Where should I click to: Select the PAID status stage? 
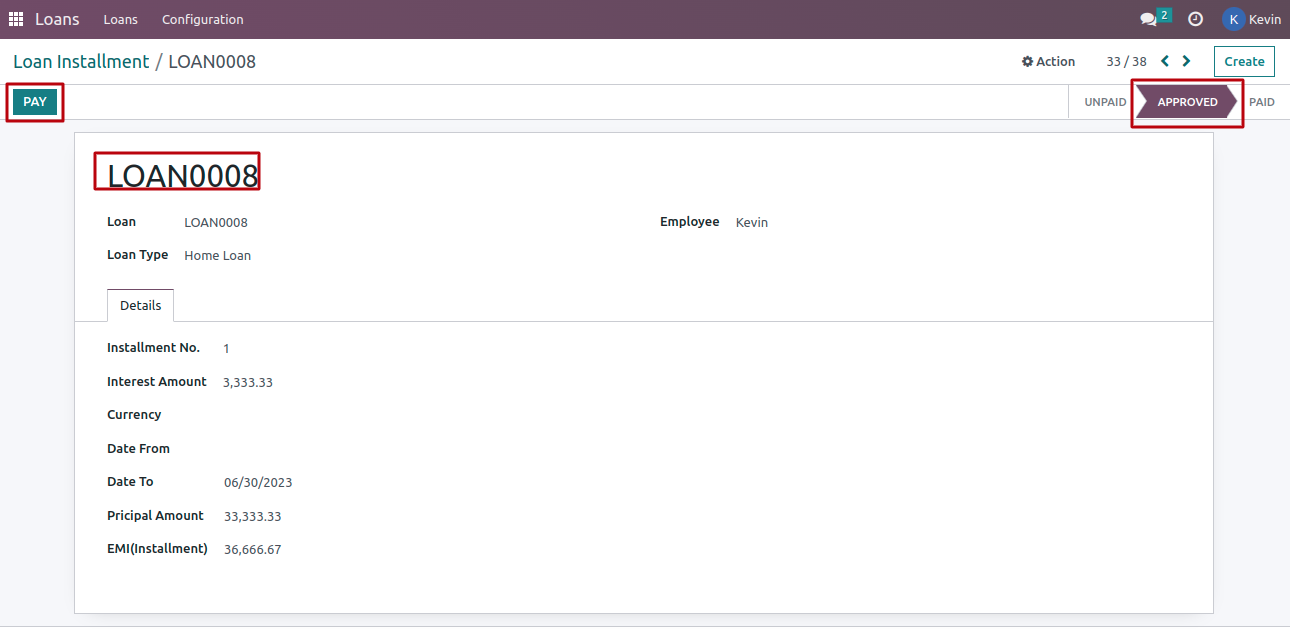click(x=1262, y=102)
